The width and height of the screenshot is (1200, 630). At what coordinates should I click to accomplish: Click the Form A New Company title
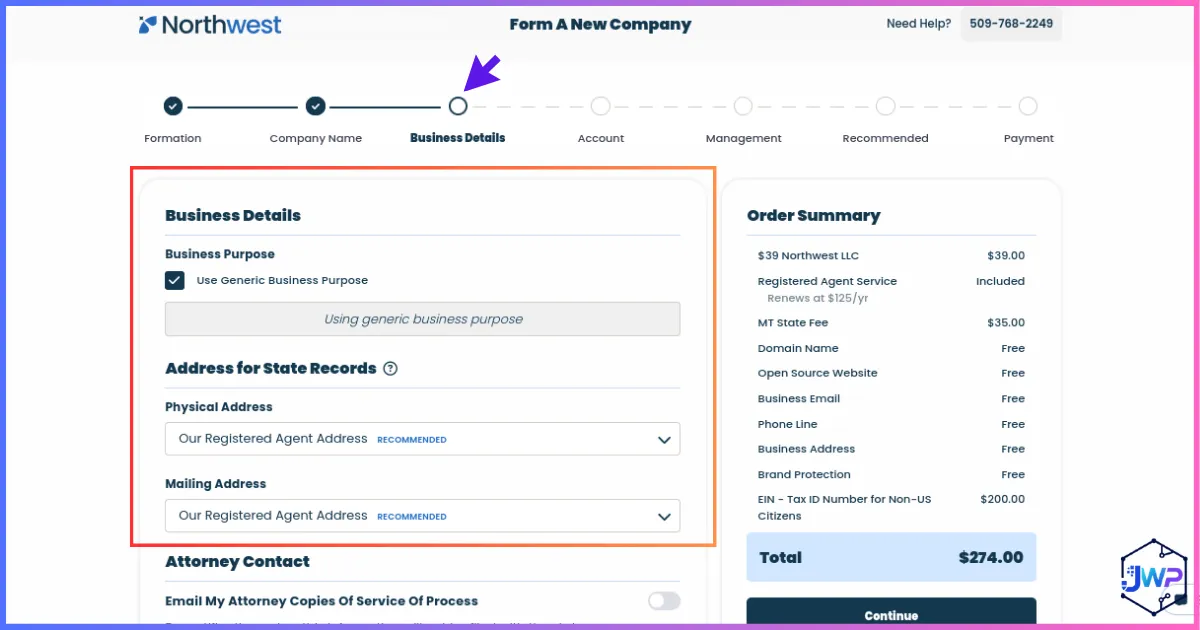coord(600,24)
